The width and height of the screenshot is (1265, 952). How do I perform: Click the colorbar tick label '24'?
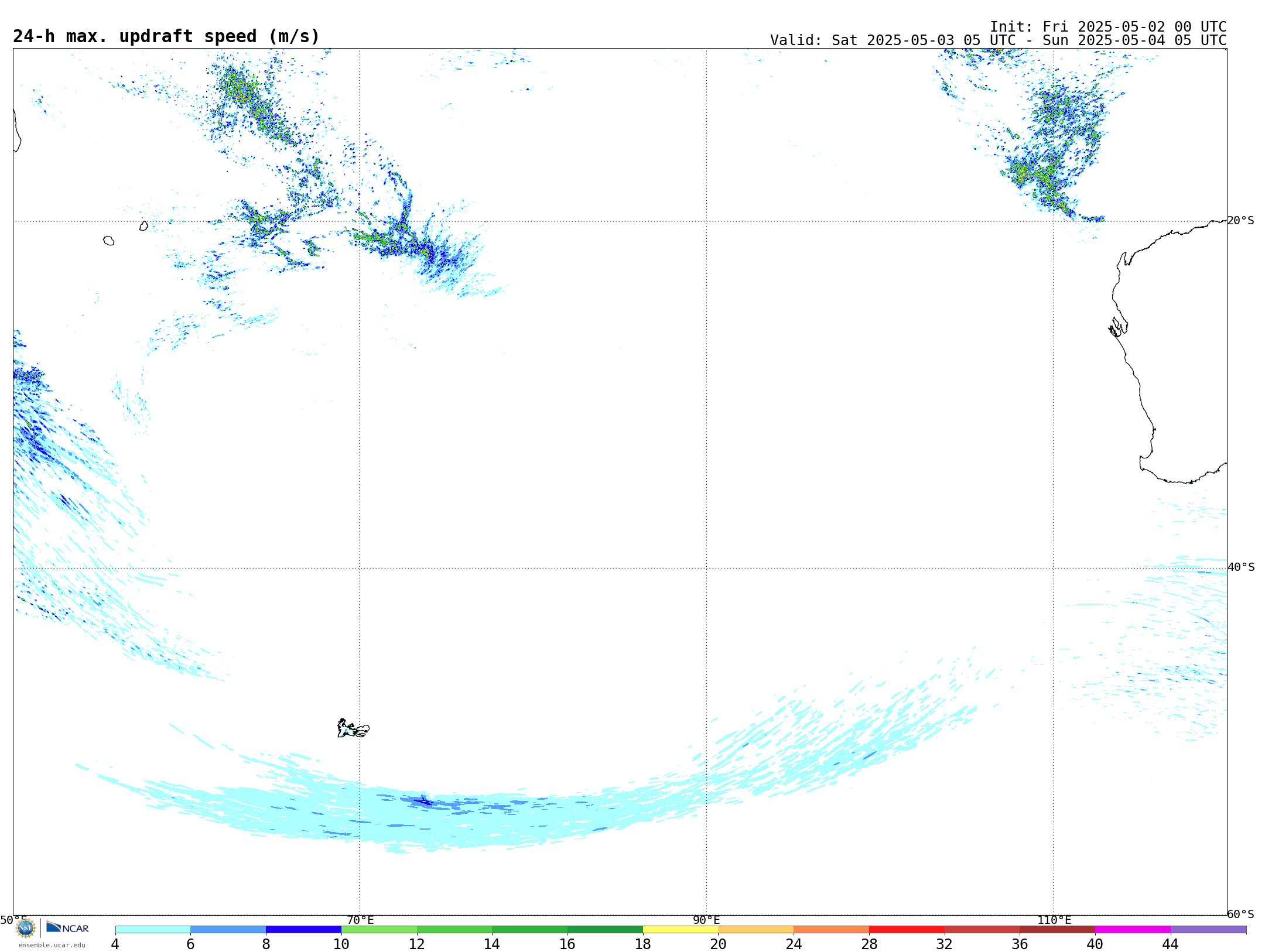[794, 944]
